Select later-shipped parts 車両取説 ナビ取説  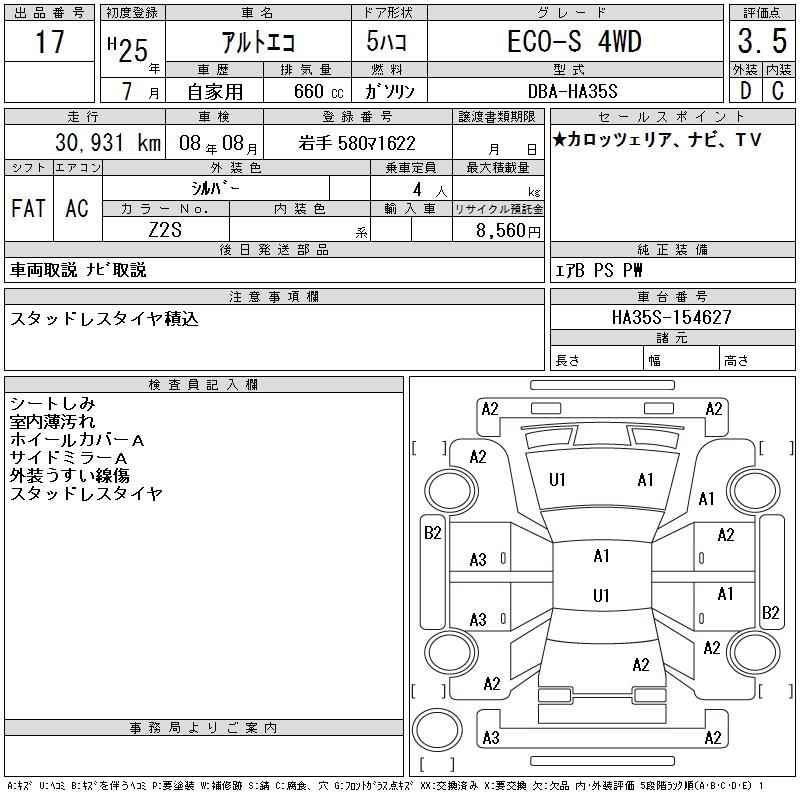pos(78,270)
